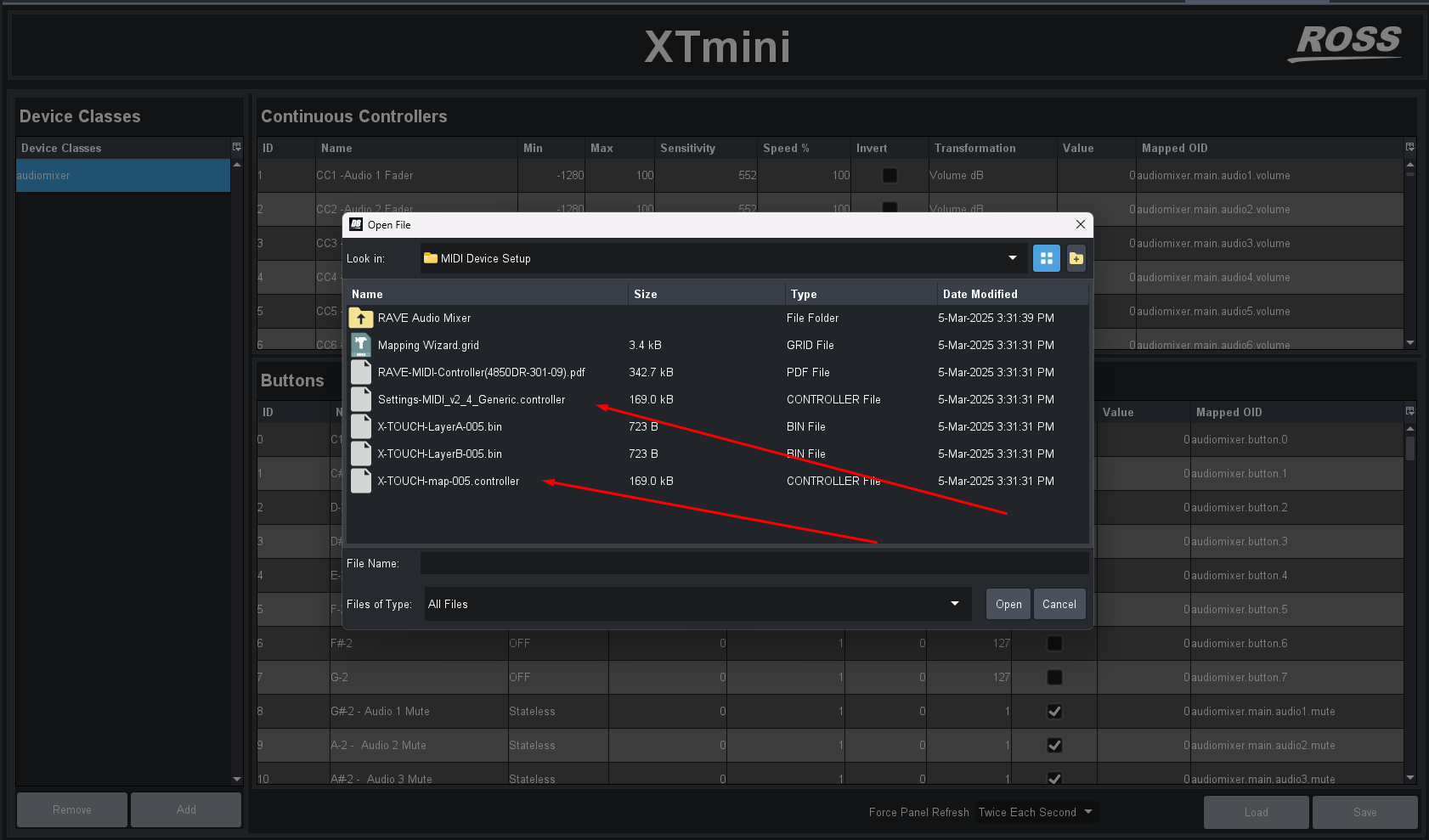Click the Transformation column header
The height and width of the screenshot is (840, 1429).
click(993, 148)
